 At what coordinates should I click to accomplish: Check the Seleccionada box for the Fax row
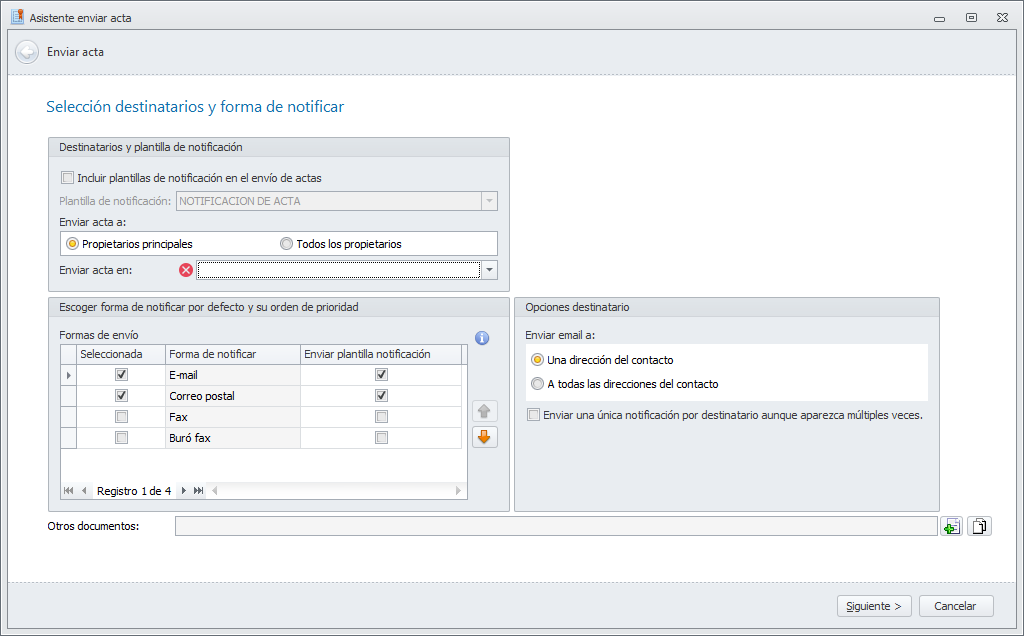(121, 417)
